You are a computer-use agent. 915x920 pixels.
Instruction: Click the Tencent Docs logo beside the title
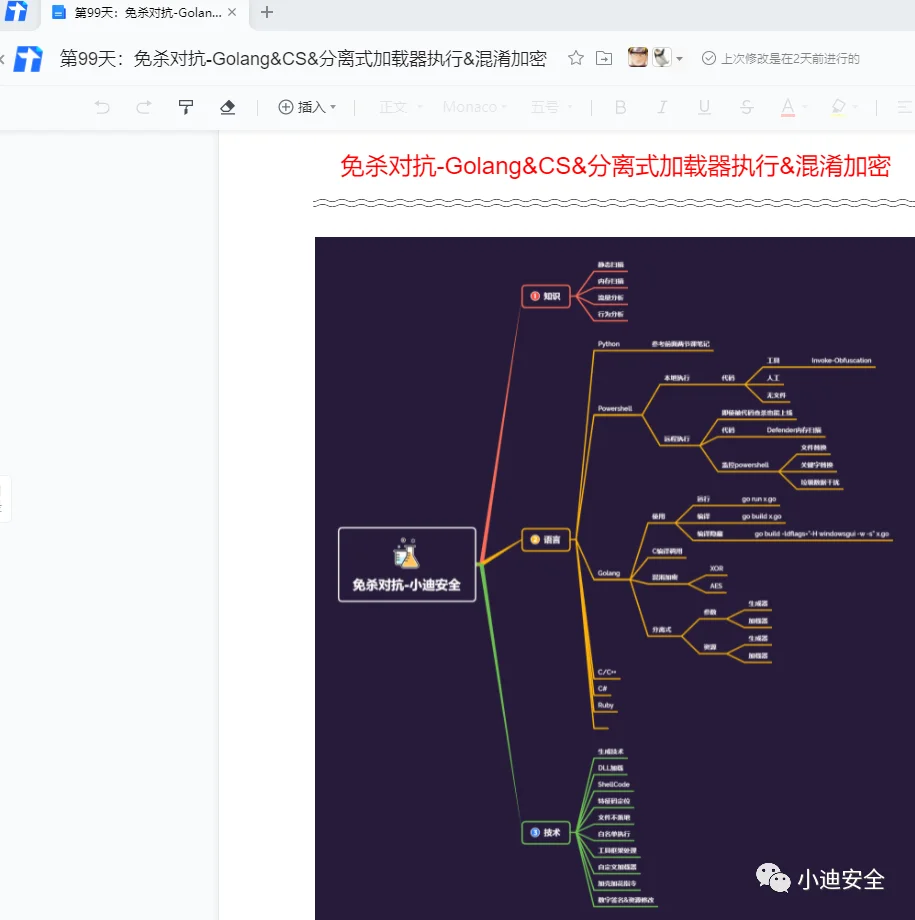28,59
